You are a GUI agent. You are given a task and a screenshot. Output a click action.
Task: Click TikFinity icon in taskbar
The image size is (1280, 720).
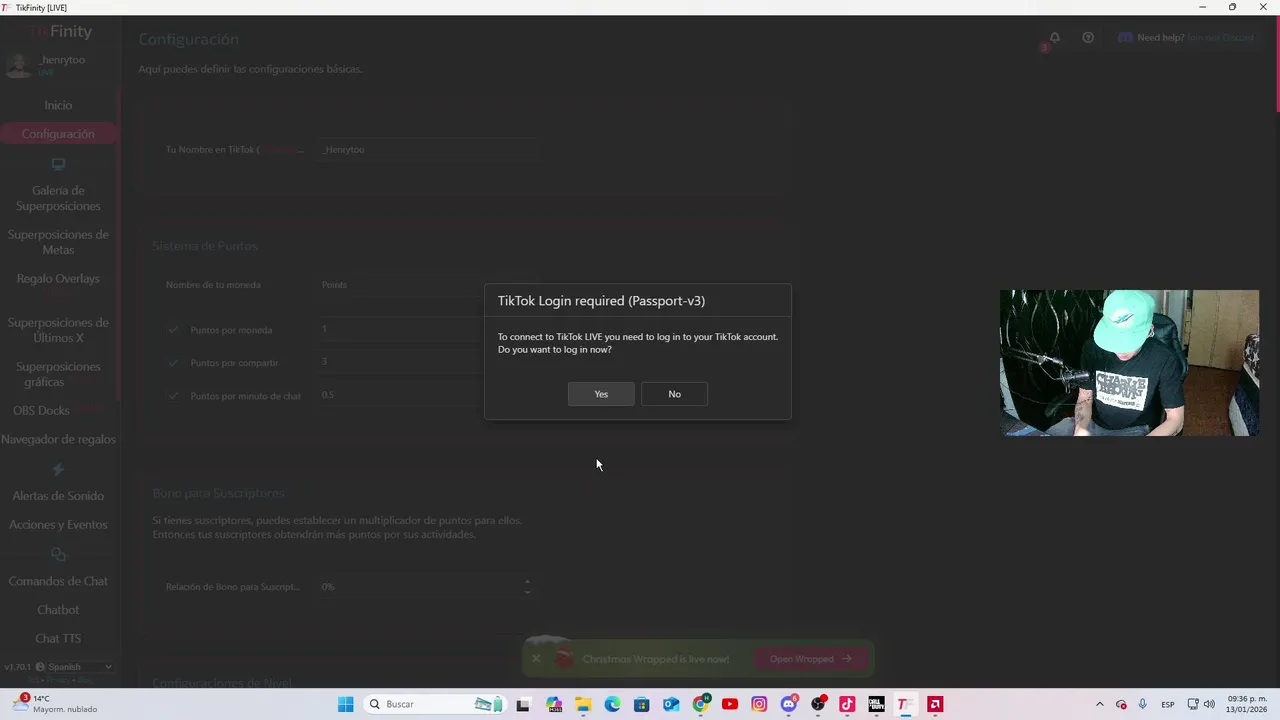906,704
